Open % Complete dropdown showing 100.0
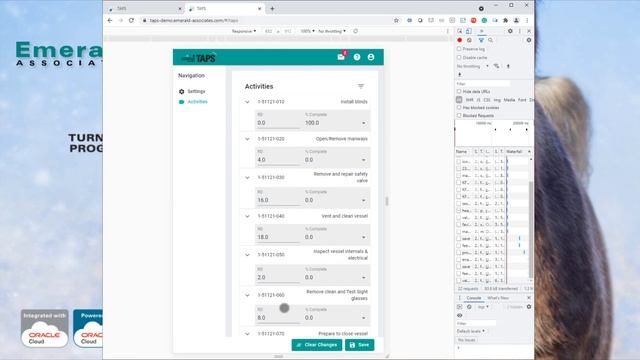Viewport: 640px width, 360px height. [336, 121]
